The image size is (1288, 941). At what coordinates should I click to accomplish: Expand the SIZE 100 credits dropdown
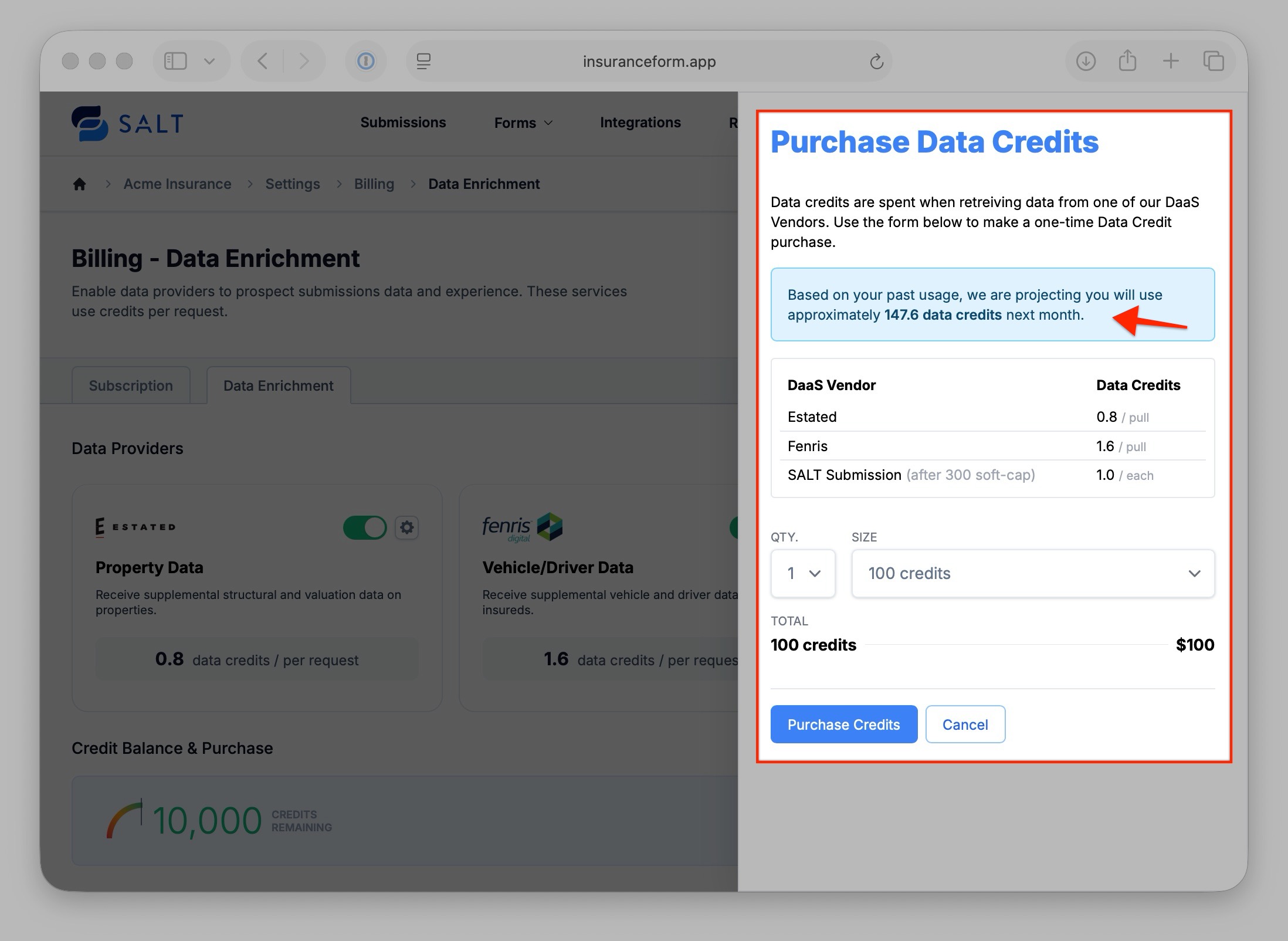[1032, 573]
